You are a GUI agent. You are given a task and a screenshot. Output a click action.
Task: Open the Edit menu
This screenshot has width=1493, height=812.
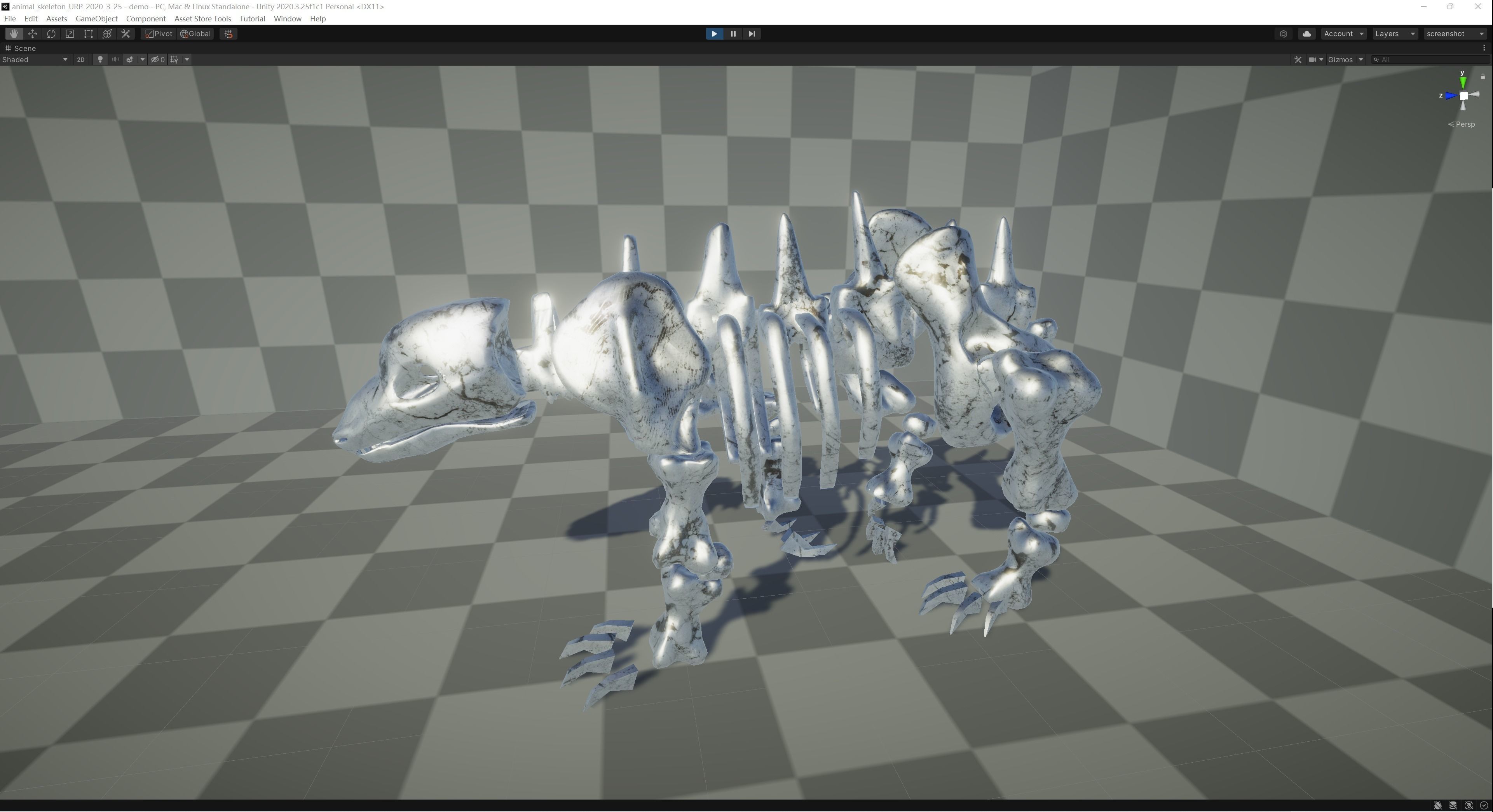[x=31, y=19]
